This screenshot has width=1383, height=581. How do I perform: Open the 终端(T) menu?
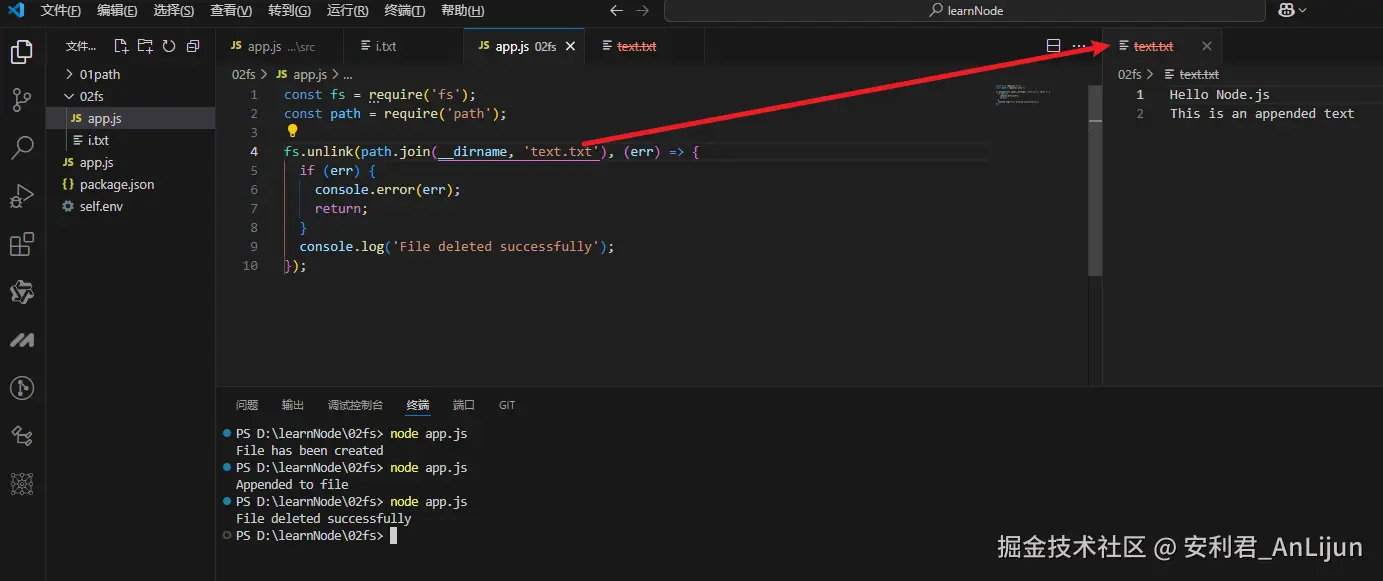click(404, 11)
